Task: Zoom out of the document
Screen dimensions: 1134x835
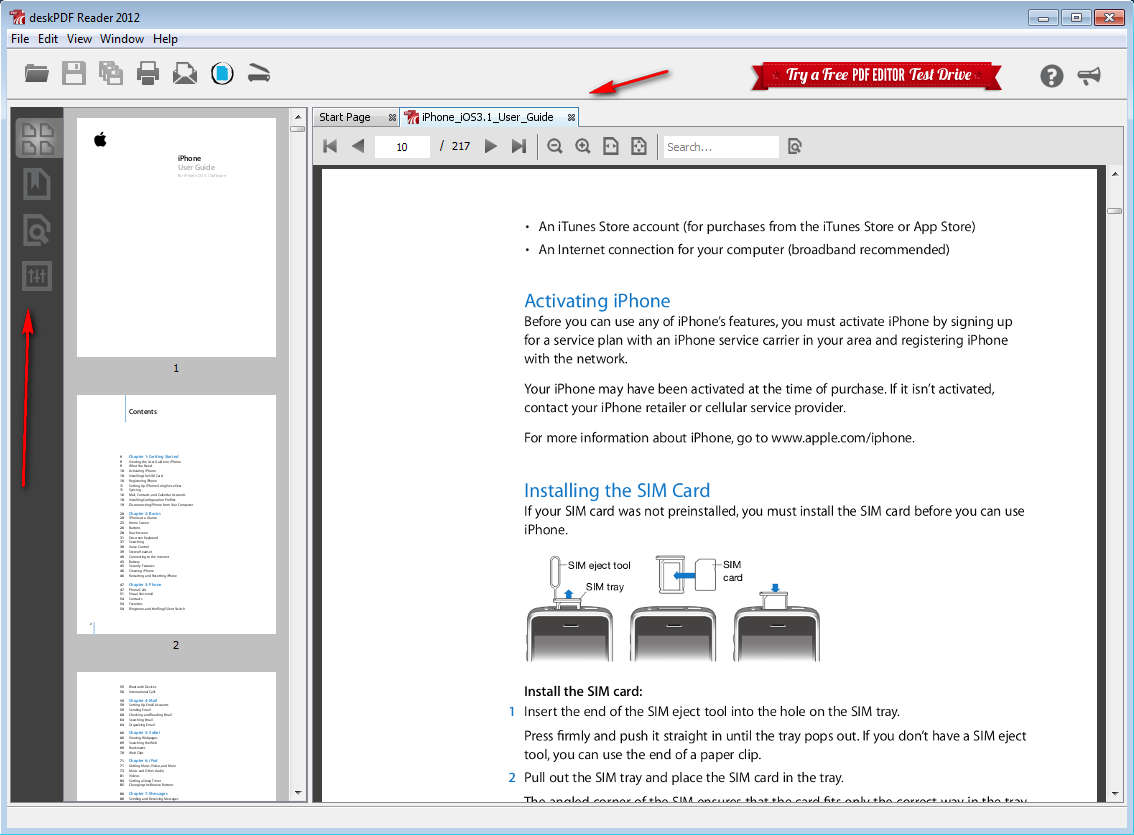Action: [555, 147]
